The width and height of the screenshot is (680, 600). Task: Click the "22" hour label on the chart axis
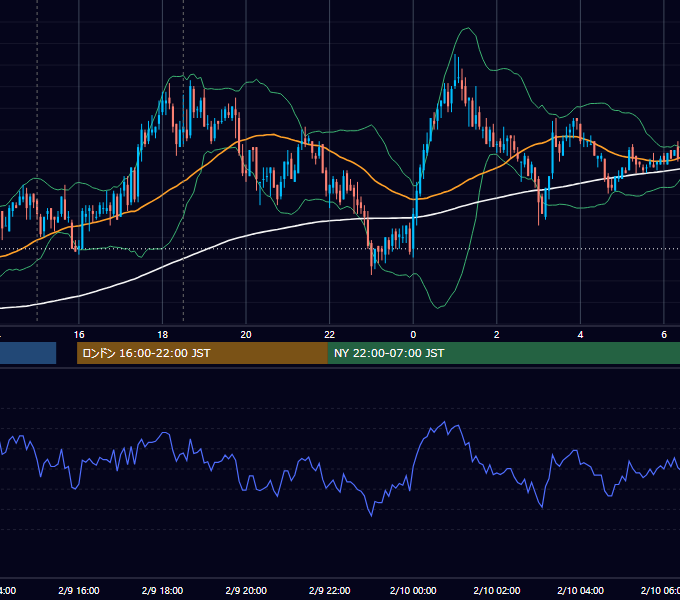330,335
